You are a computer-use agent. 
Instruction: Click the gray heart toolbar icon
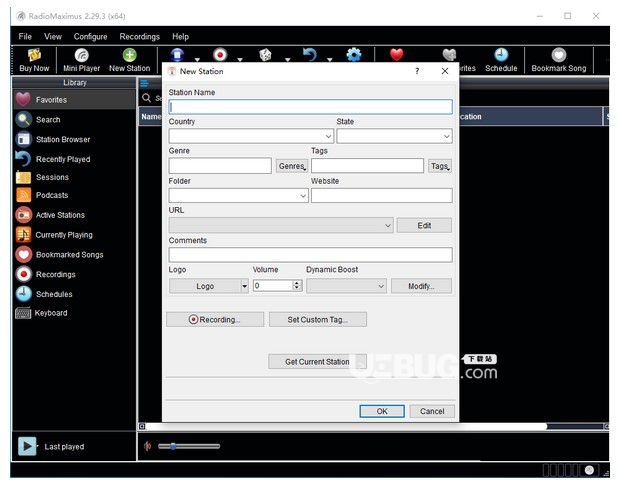pyautogui.click(x=449, y=54)
